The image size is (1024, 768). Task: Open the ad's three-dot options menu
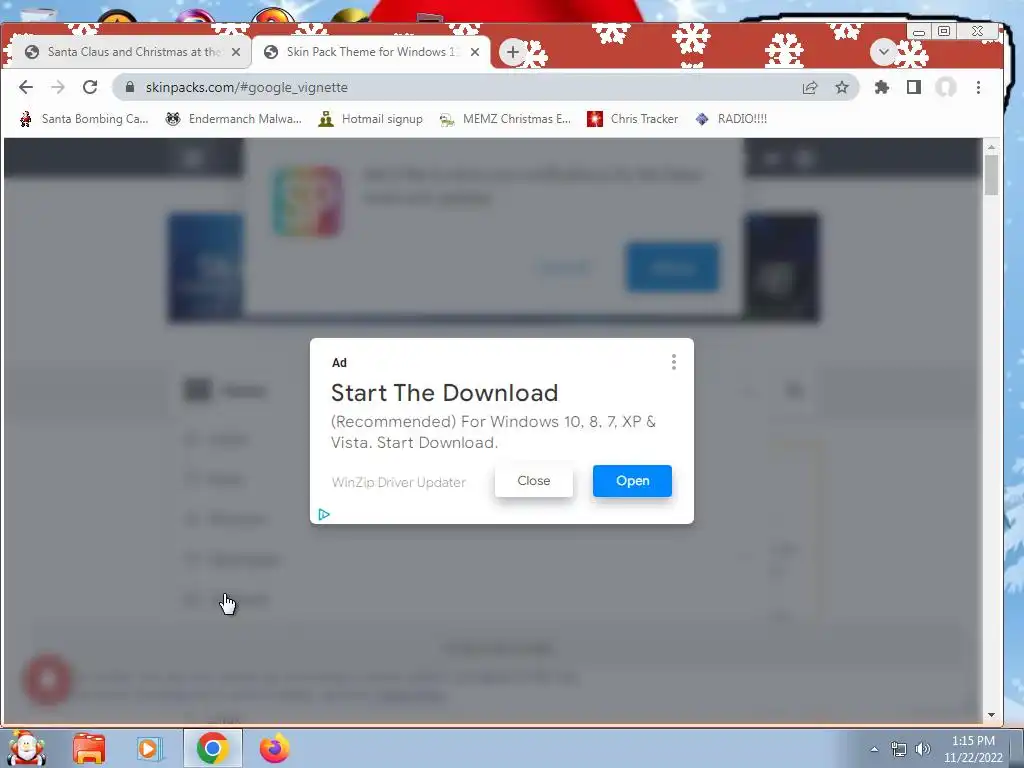click(x=673, y=362)
